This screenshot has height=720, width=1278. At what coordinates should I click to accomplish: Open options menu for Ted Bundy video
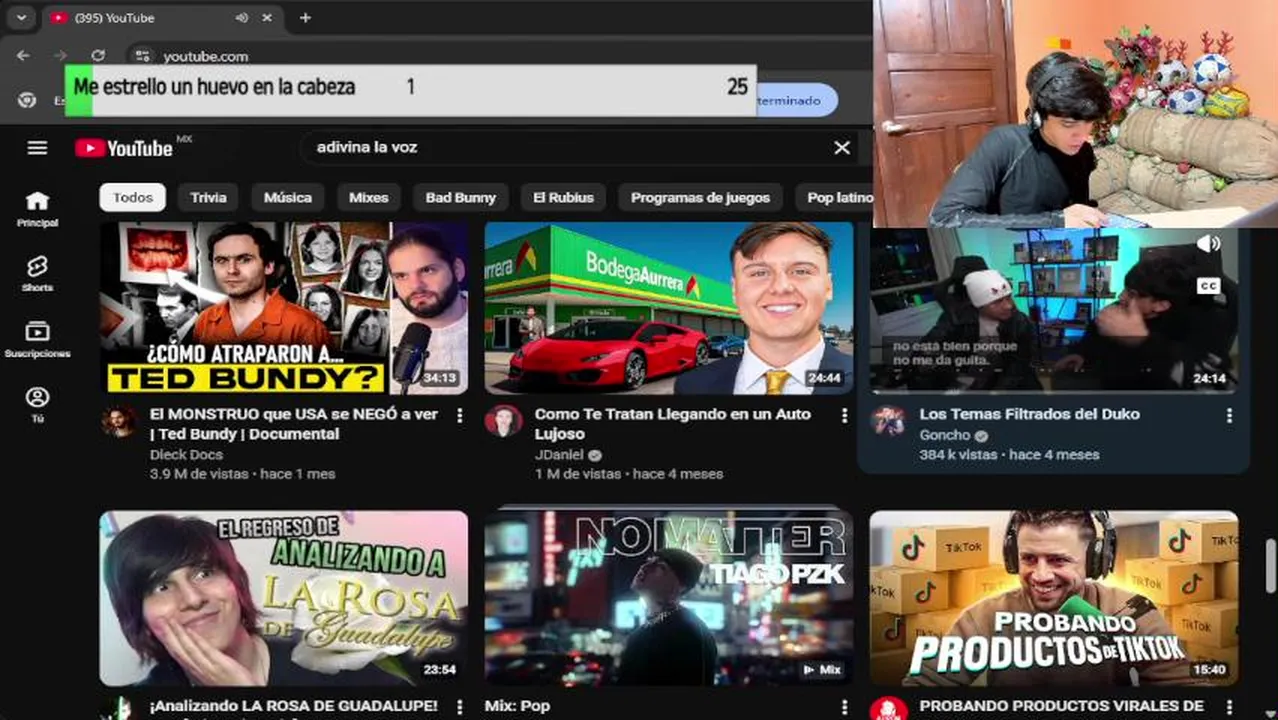[x=460, y=414]
